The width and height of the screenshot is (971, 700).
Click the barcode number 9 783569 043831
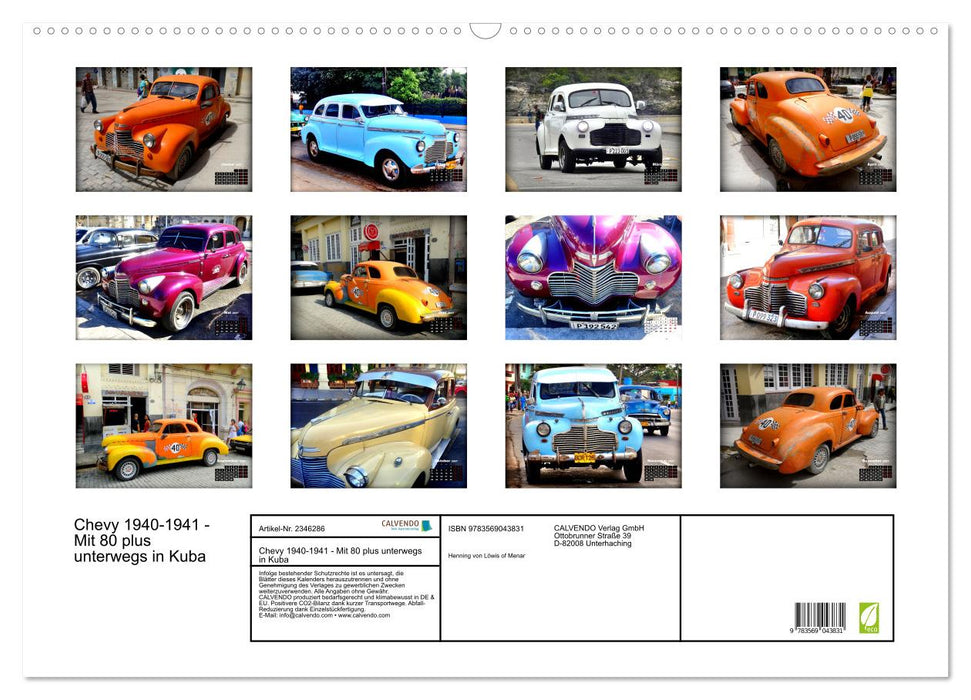click(x=817, y=630)
